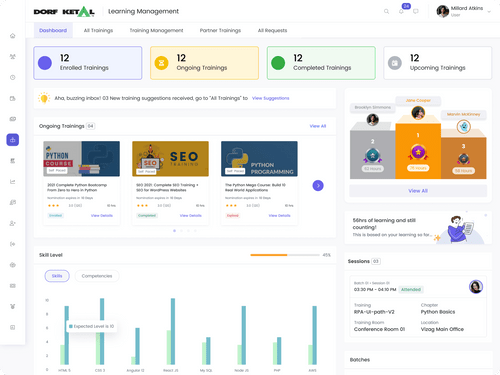Click the Dorf Ketal logo

click(64, 12)
